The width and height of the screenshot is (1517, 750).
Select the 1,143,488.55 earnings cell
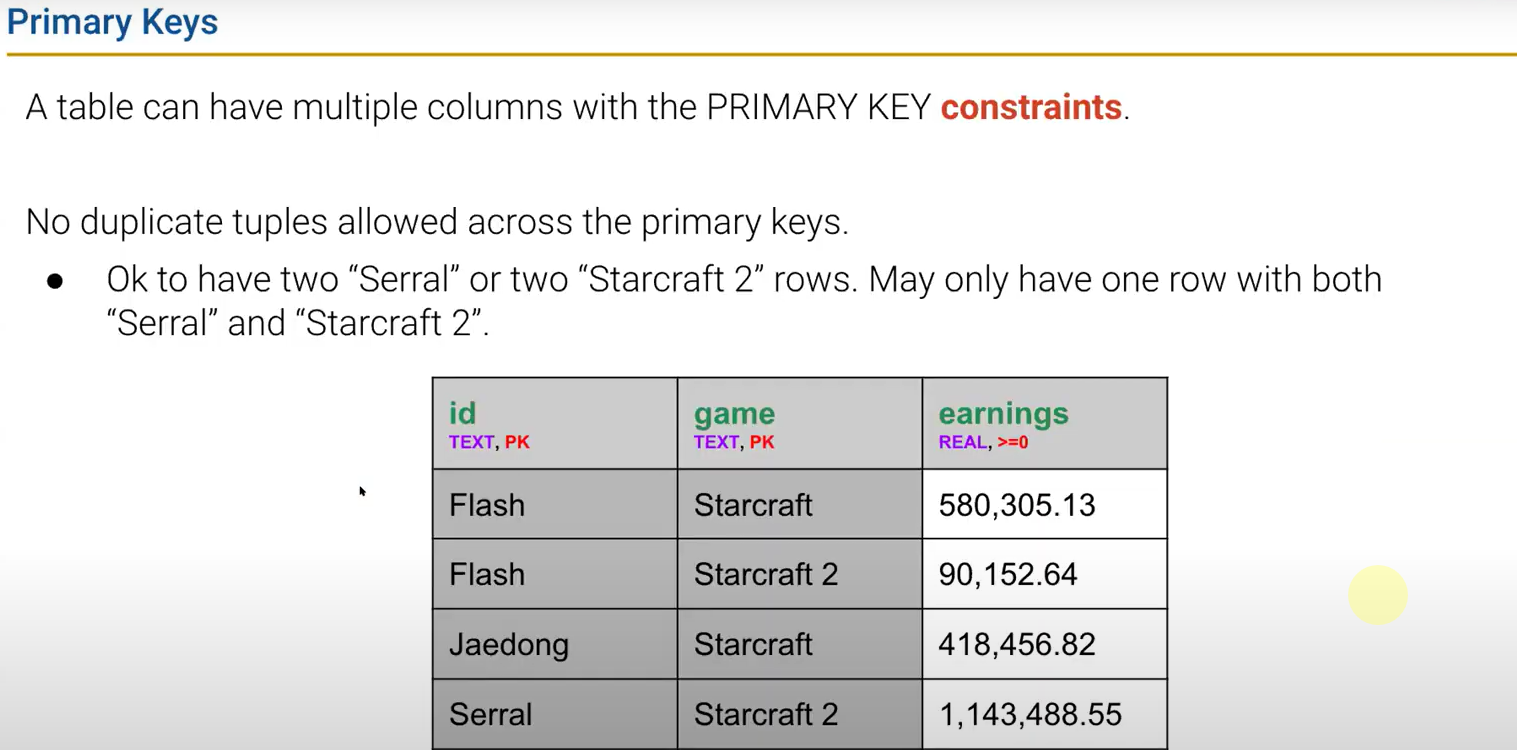tap(1029, 714)
